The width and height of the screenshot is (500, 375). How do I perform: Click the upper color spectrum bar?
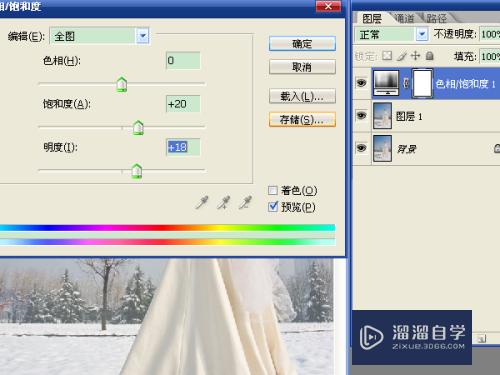[x=167, y=228]
